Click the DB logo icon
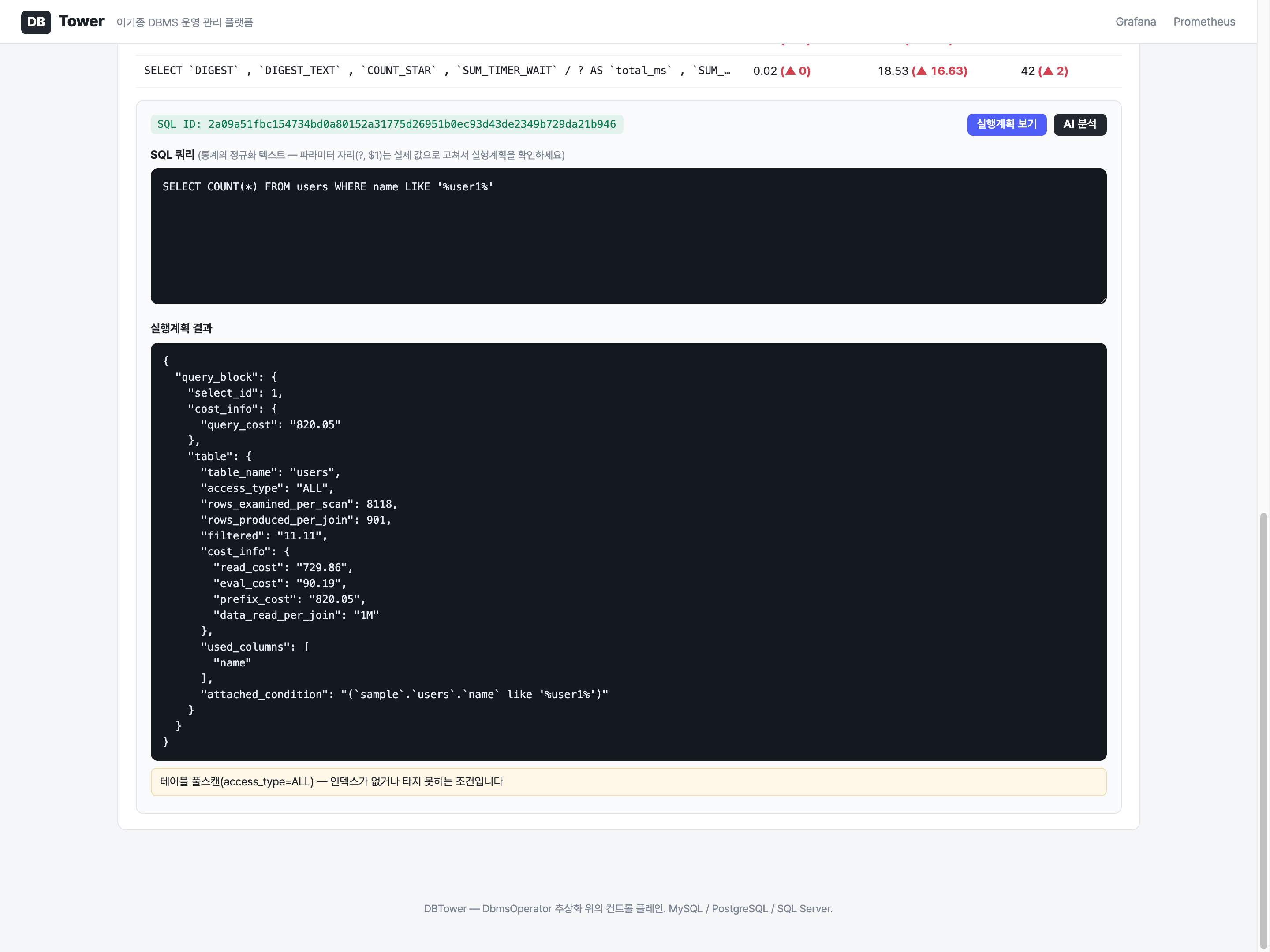This screenshot has width=1270, height=952. point(36,22)
